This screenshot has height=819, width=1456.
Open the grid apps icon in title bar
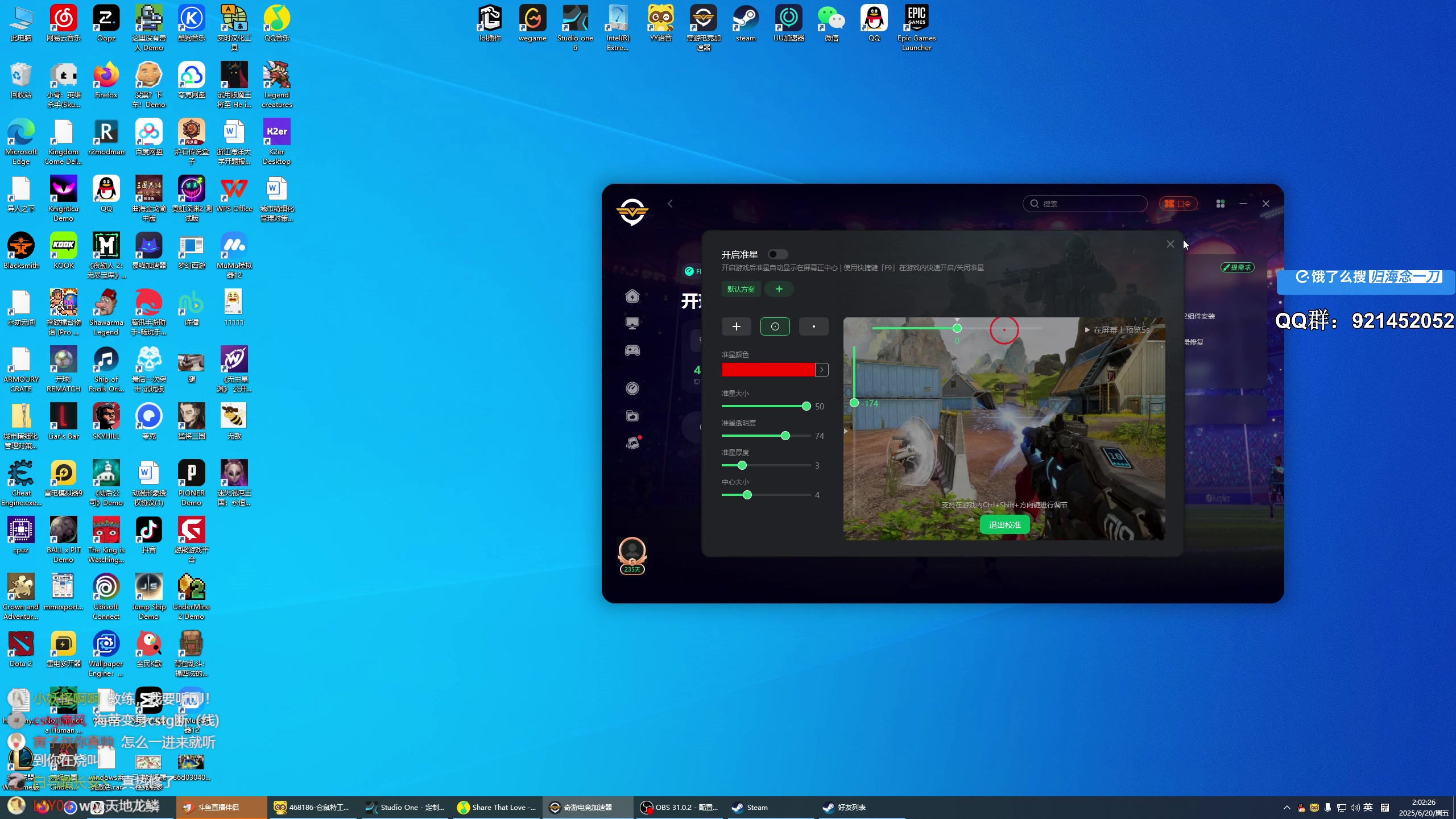pos(1220,204)
